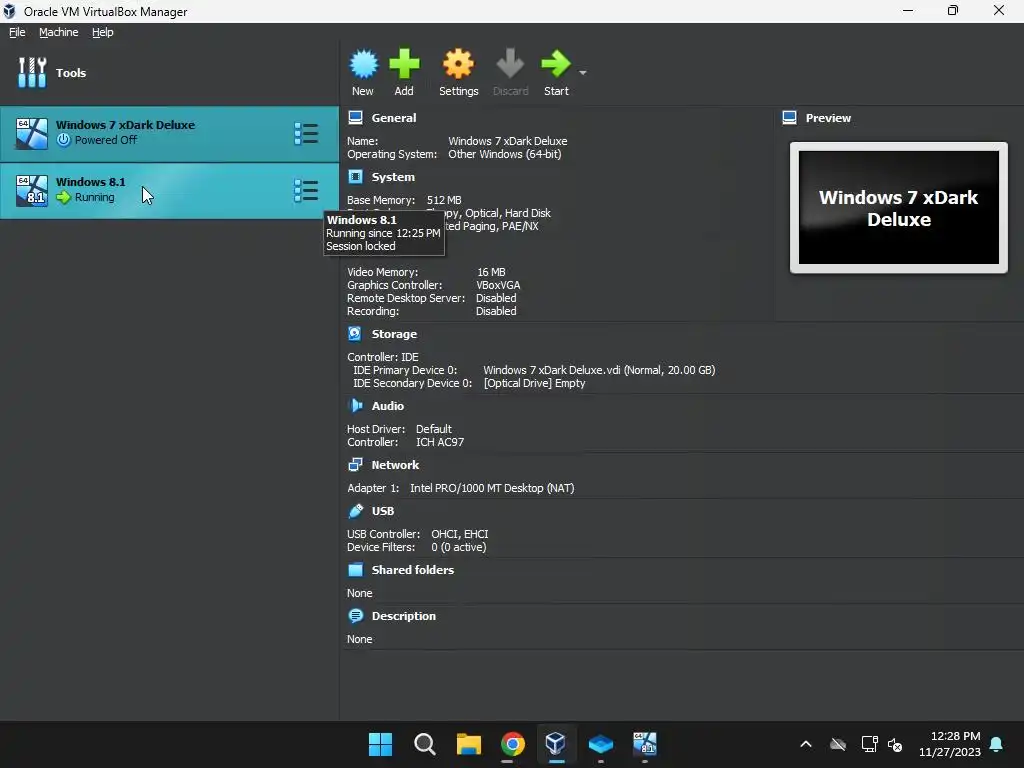
Task: Open Google Chrome from taskbar
Action: click(513, 744)
